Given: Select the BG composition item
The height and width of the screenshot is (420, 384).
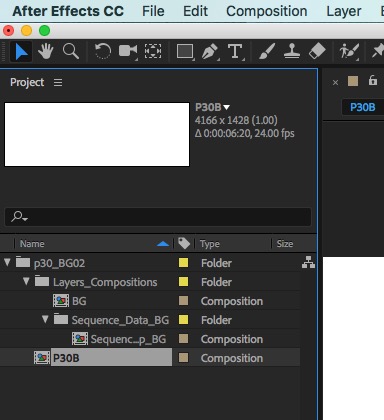Looking at the screenshot, I should (79, 301).
